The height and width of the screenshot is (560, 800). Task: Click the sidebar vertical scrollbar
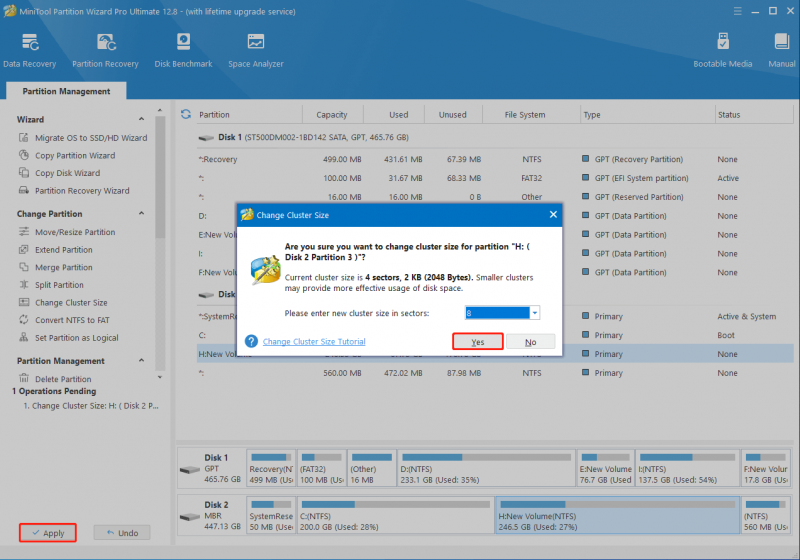point(160,177)
